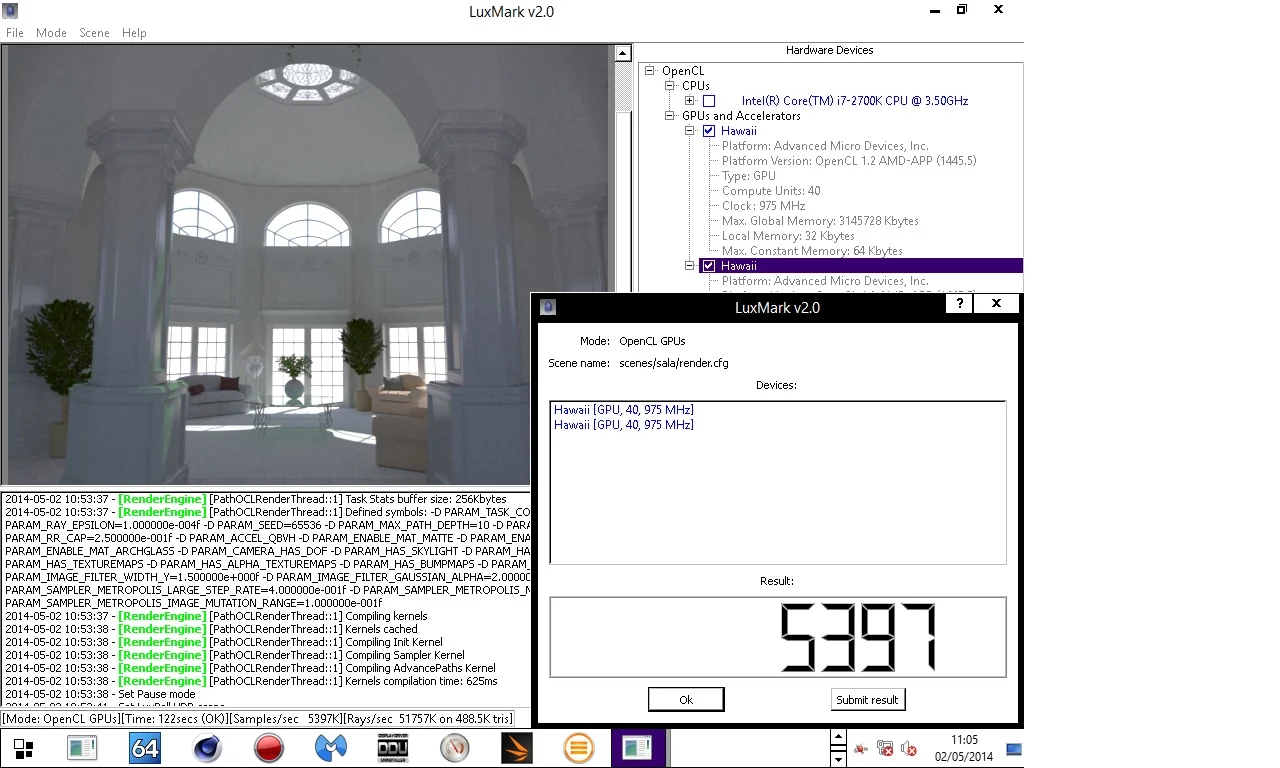Click the 5397 result display
1280x768 pixels.
coord(778,637)
